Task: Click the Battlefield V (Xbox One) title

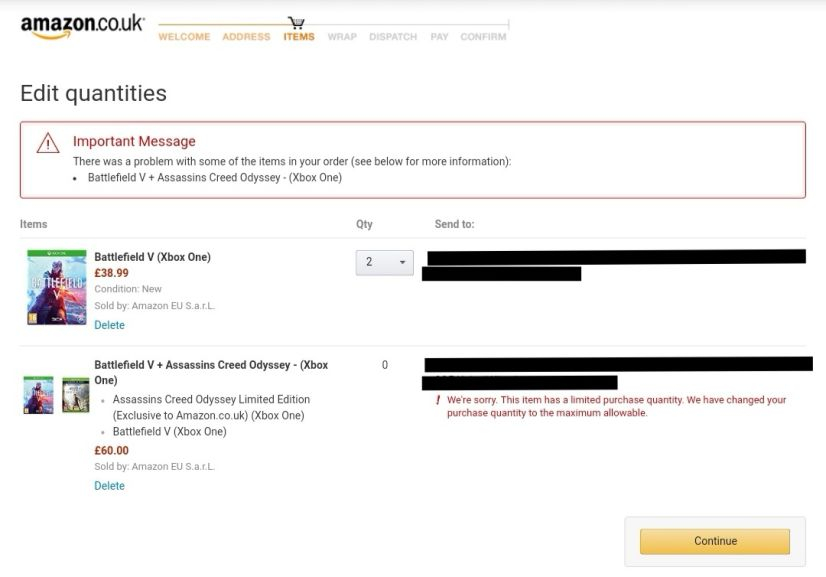Action: pyautogui.click(x=152, y=257)
